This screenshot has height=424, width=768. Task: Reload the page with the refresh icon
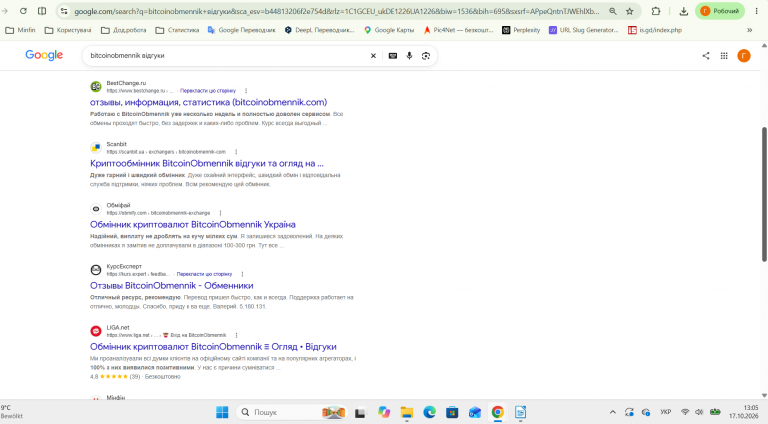[23, 11]
